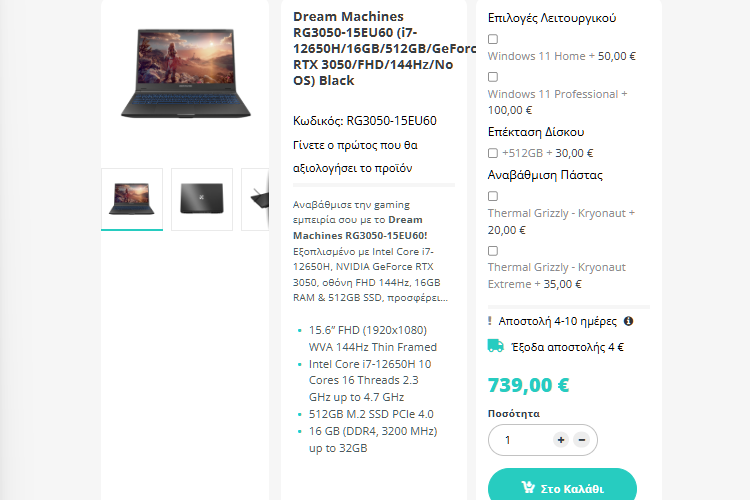Click the cart icon in Στο Καλάθι button
This screenshot has width=750, height=500.
click(528, 488)
